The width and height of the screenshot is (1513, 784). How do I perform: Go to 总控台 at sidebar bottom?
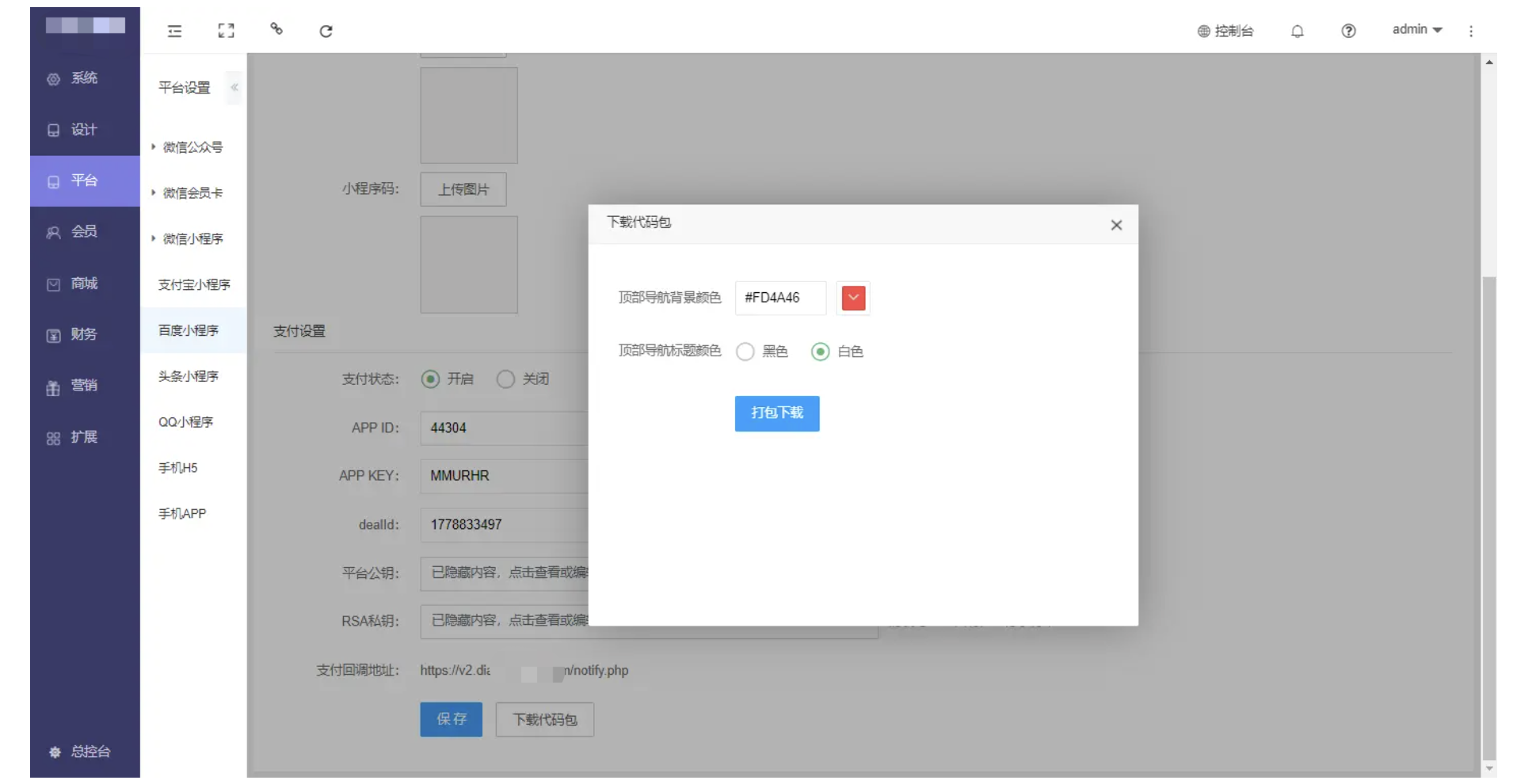(80, 752)
